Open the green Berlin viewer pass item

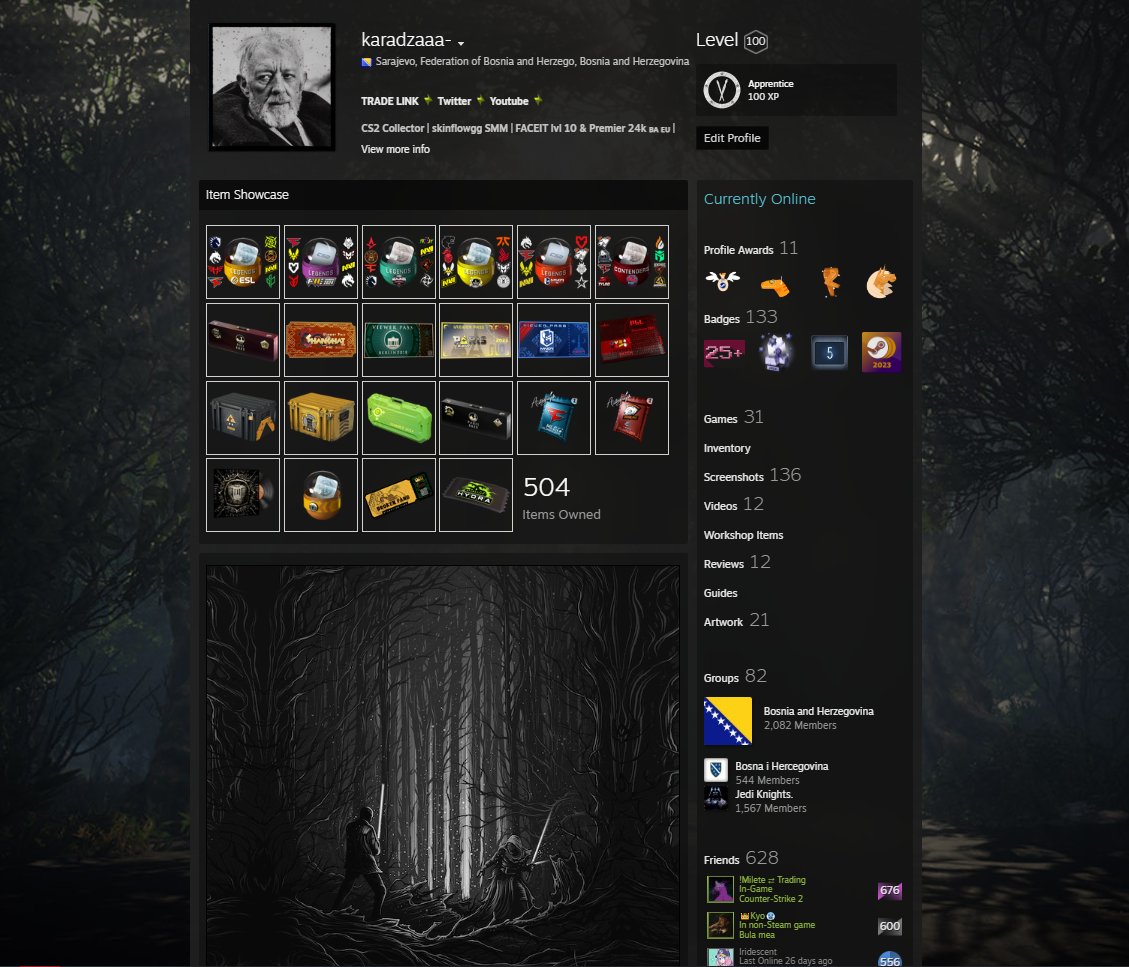398,340
